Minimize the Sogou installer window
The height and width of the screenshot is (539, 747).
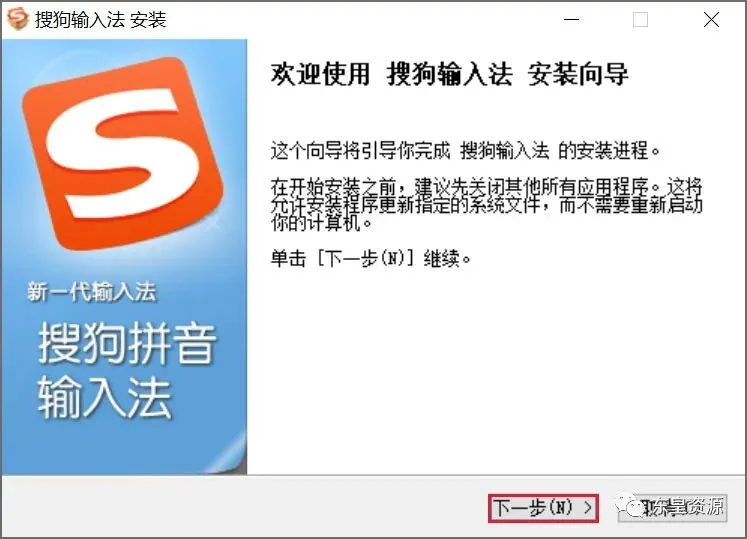point(571,20)
